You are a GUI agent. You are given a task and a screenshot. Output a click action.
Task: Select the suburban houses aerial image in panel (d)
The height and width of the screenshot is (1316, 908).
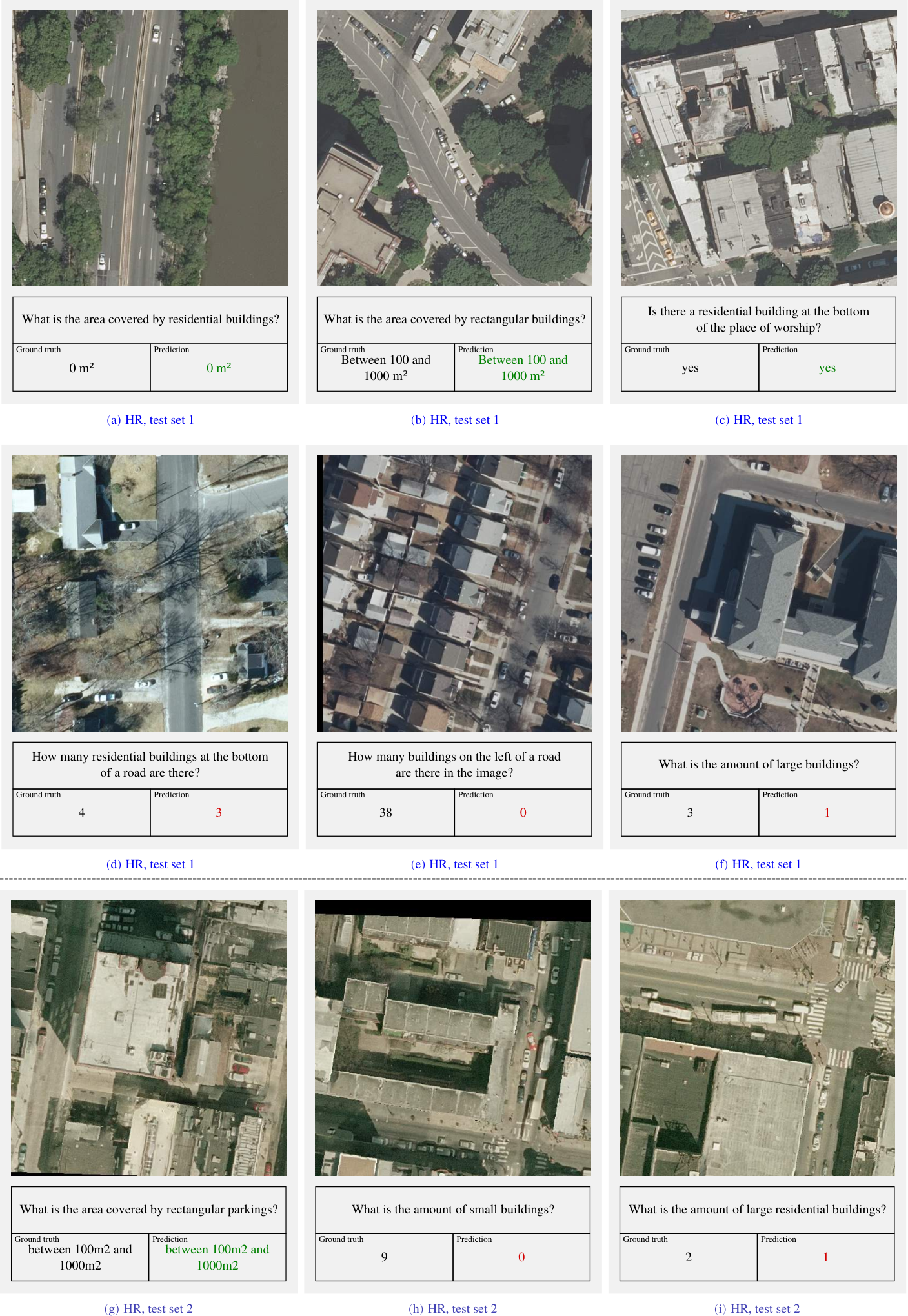point(150,593)
